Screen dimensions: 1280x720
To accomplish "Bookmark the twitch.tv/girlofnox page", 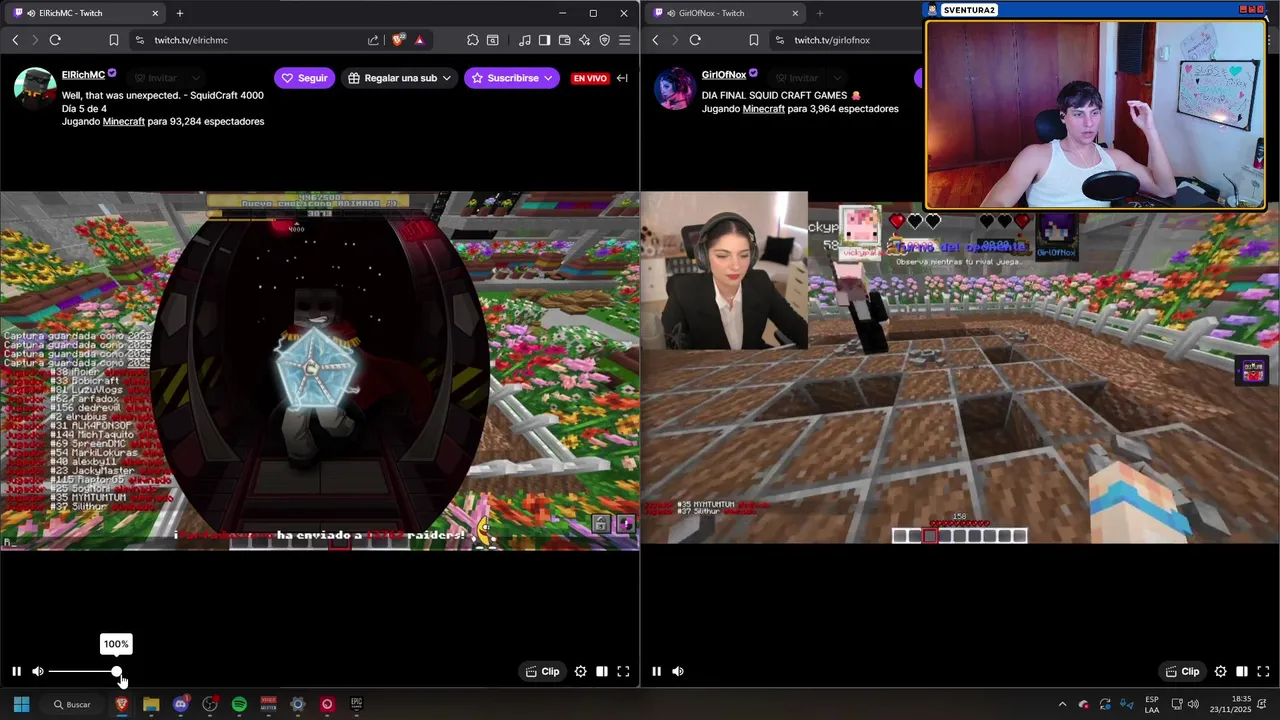I will tap(754, 40).
